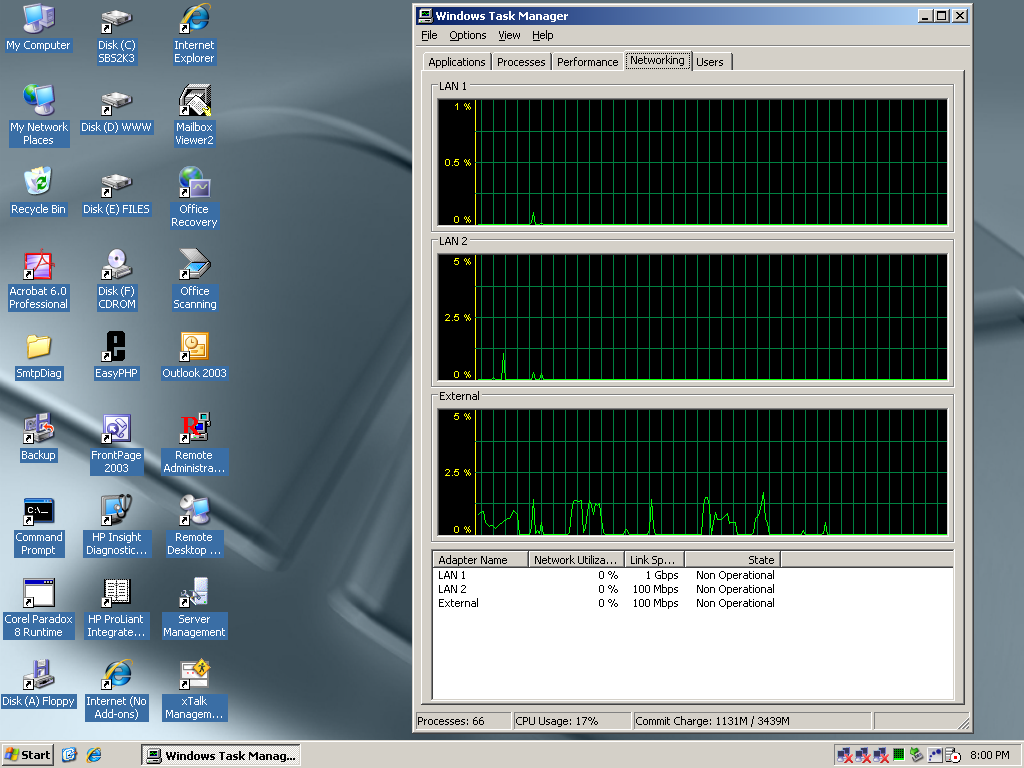
Task: Sort by the Network Utilization column header
Action: [x=575, y=560]
